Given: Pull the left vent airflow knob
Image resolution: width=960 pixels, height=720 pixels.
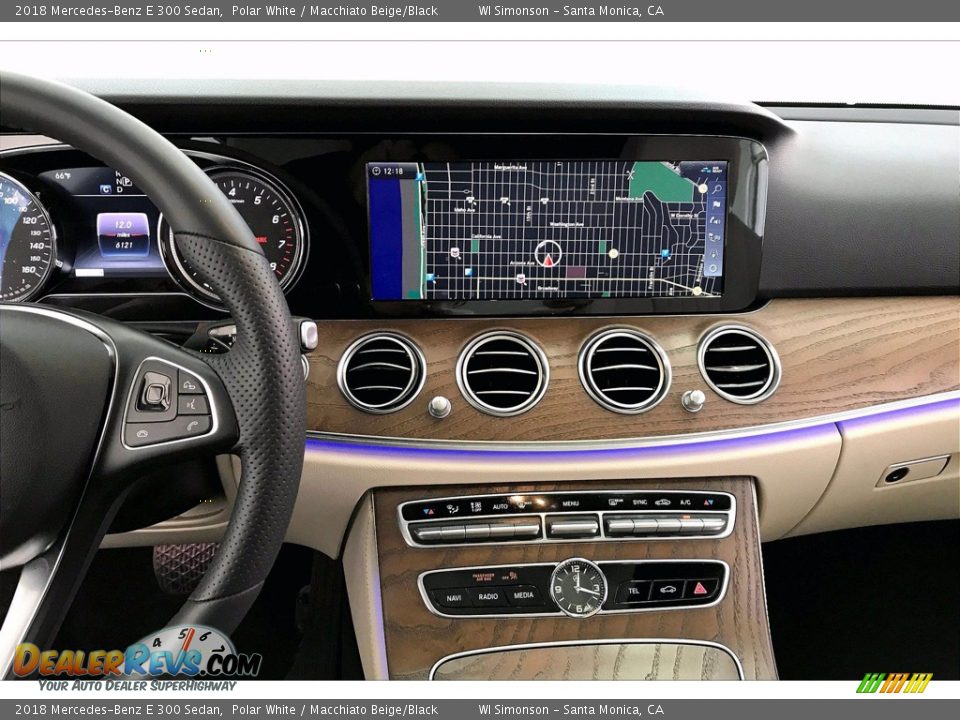Looking at the screenshot, I should pos(440,407).
